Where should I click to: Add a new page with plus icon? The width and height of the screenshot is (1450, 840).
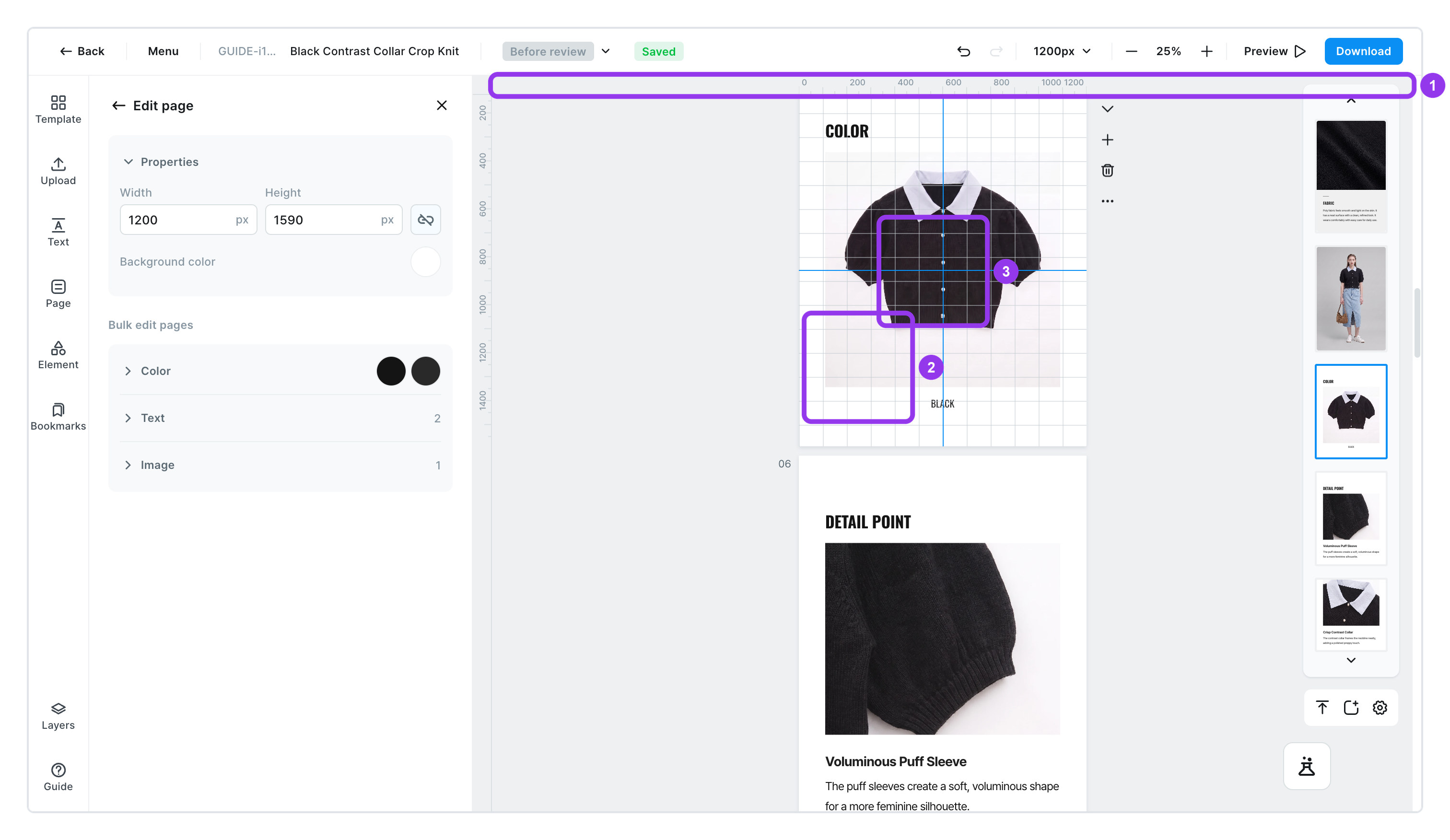pos(1107,140)
